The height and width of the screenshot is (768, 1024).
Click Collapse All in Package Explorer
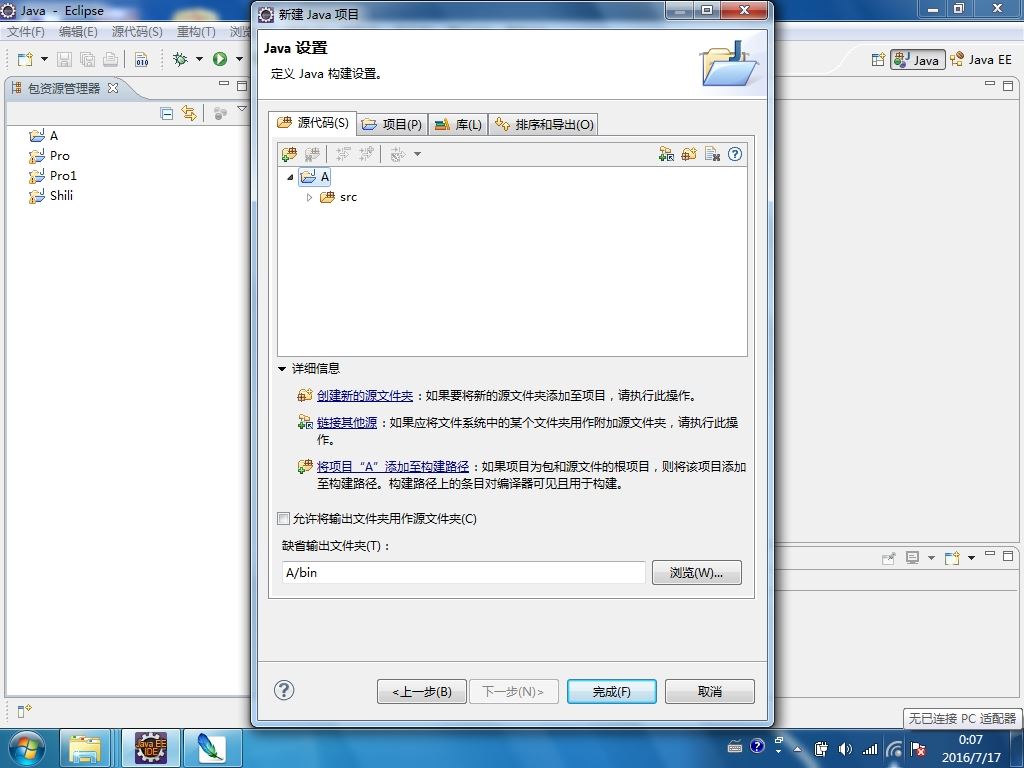coord(167,114)
